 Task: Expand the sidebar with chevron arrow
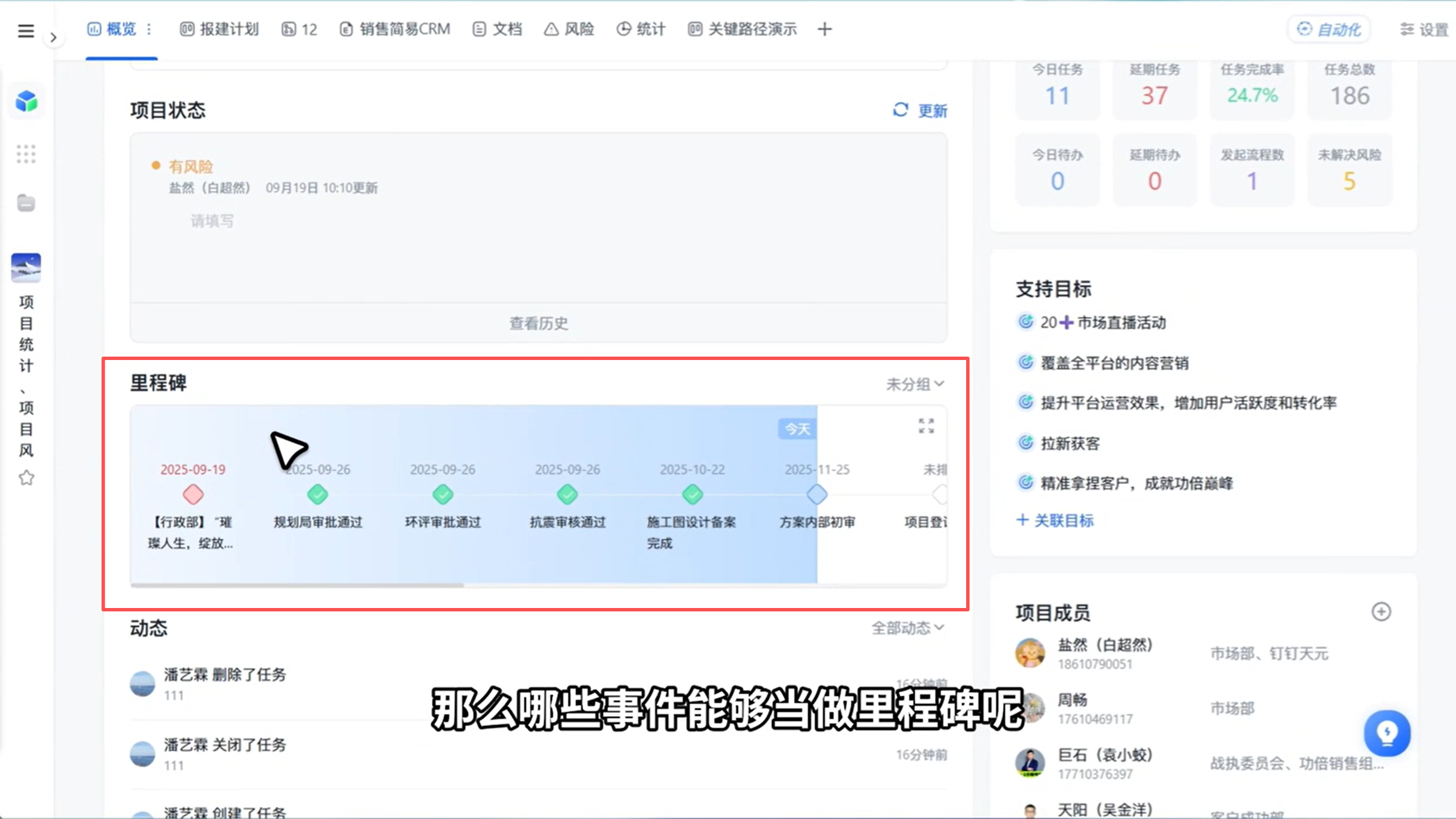(53, 38)
